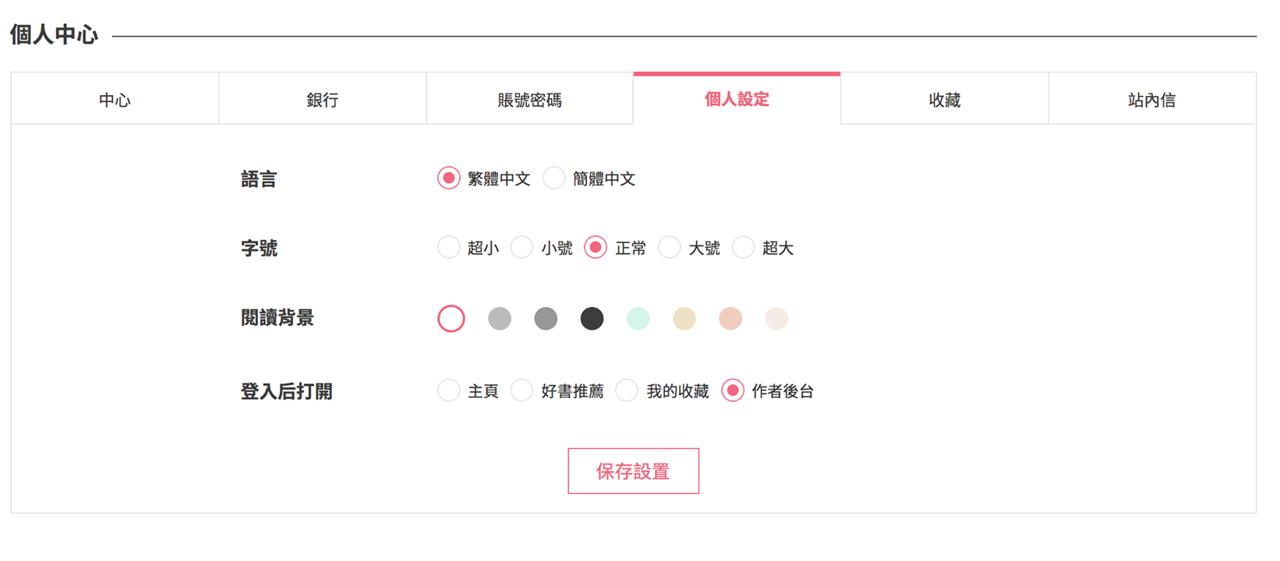Click the 保存設置 button
This screenshot has height=561, width=1280.
[x=633, y=471]
